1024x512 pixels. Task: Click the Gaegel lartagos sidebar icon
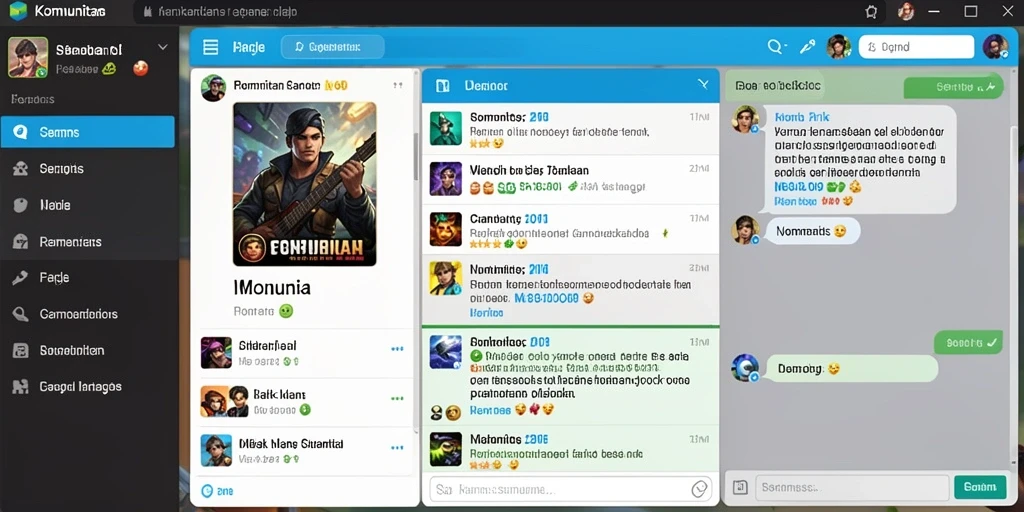click(20, 387)
